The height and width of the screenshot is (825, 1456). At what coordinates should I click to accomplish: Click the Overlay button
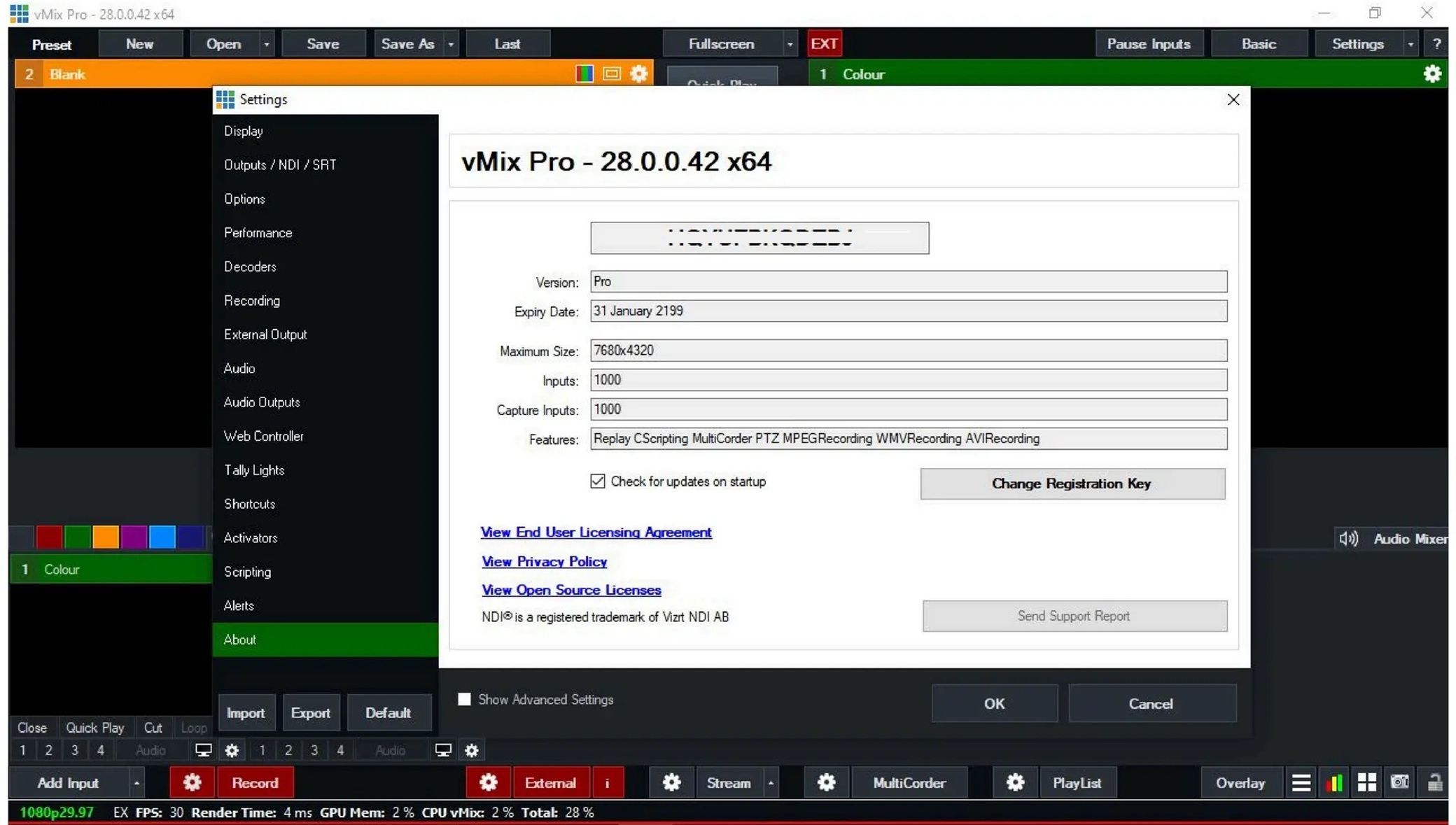1240,782
